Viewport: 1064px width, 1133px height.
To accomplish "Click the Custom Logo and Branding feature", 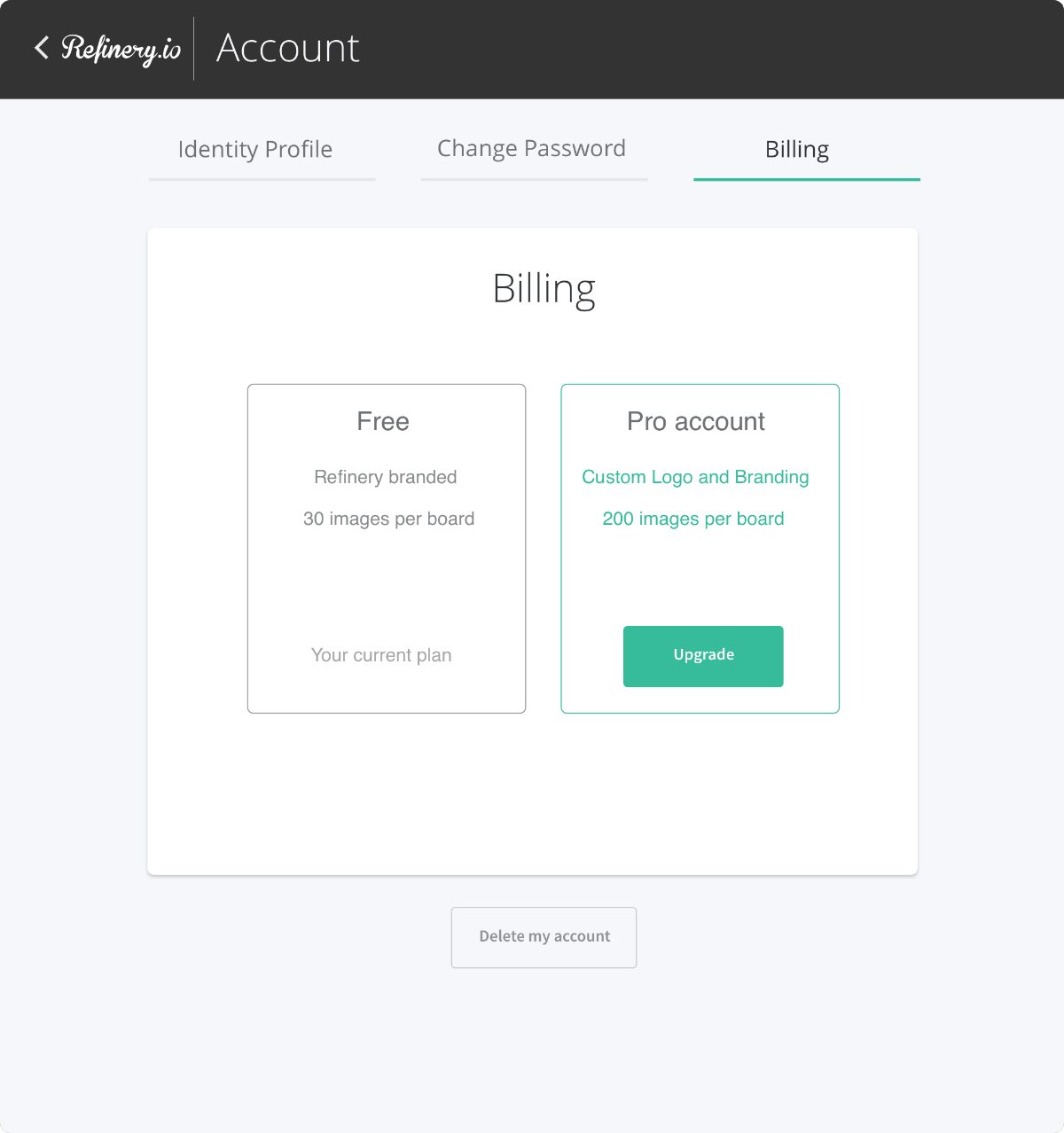I will [695, 477].
